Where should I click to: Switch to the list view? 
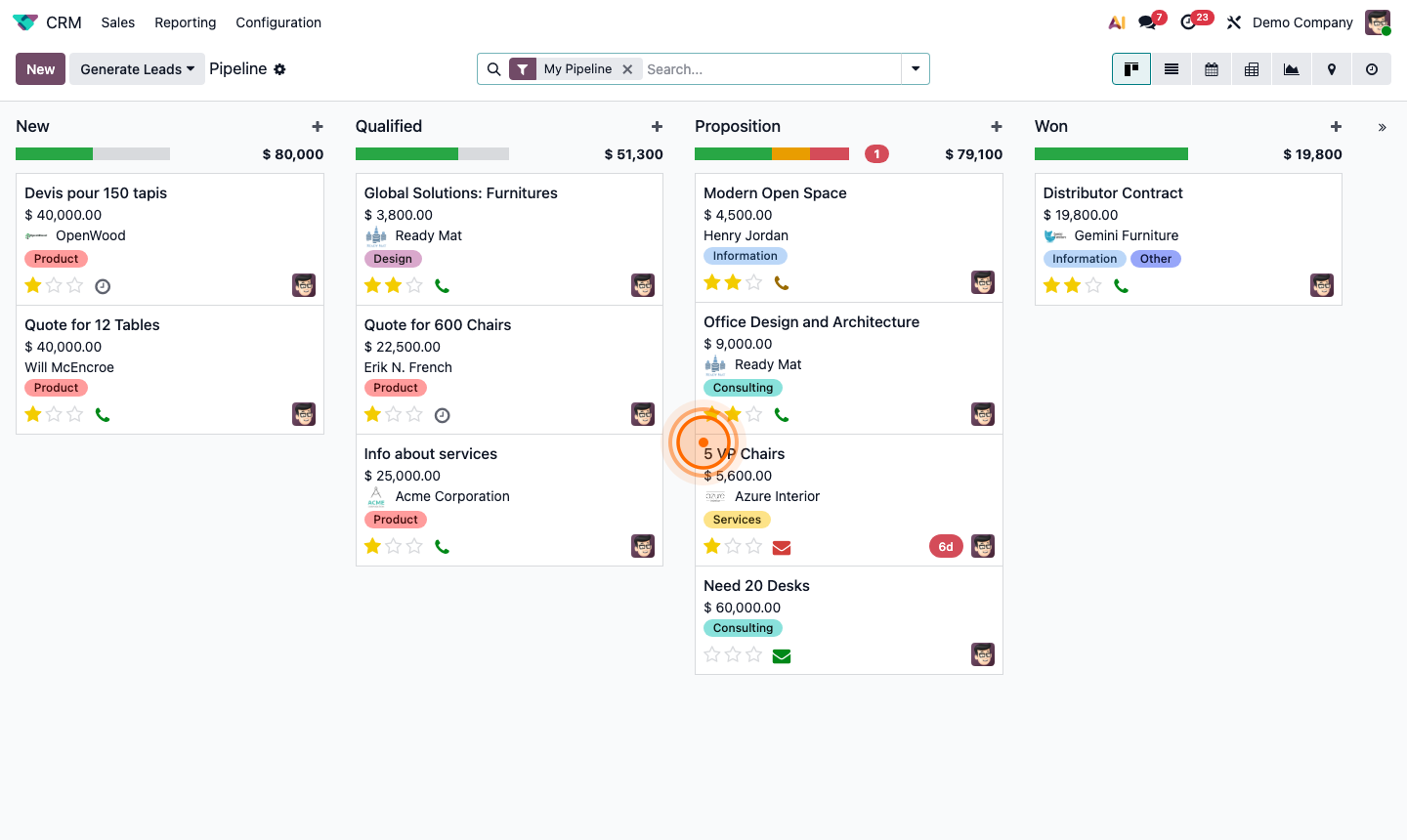pyautogui.click(x=1171, y=69)
